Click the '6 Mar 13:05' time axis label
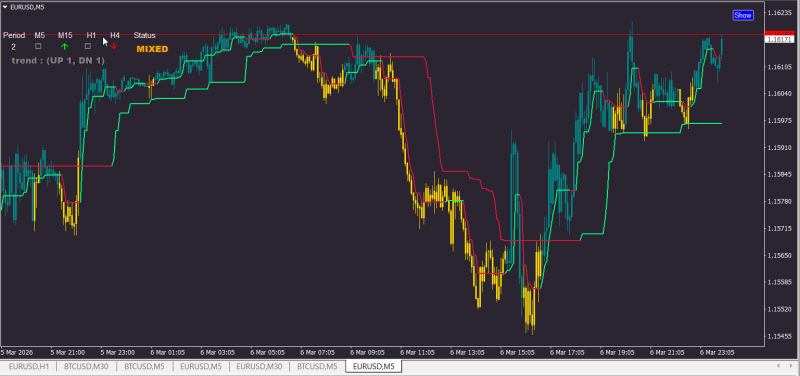This screenshot has width=800, height=376. click(467, 353)
